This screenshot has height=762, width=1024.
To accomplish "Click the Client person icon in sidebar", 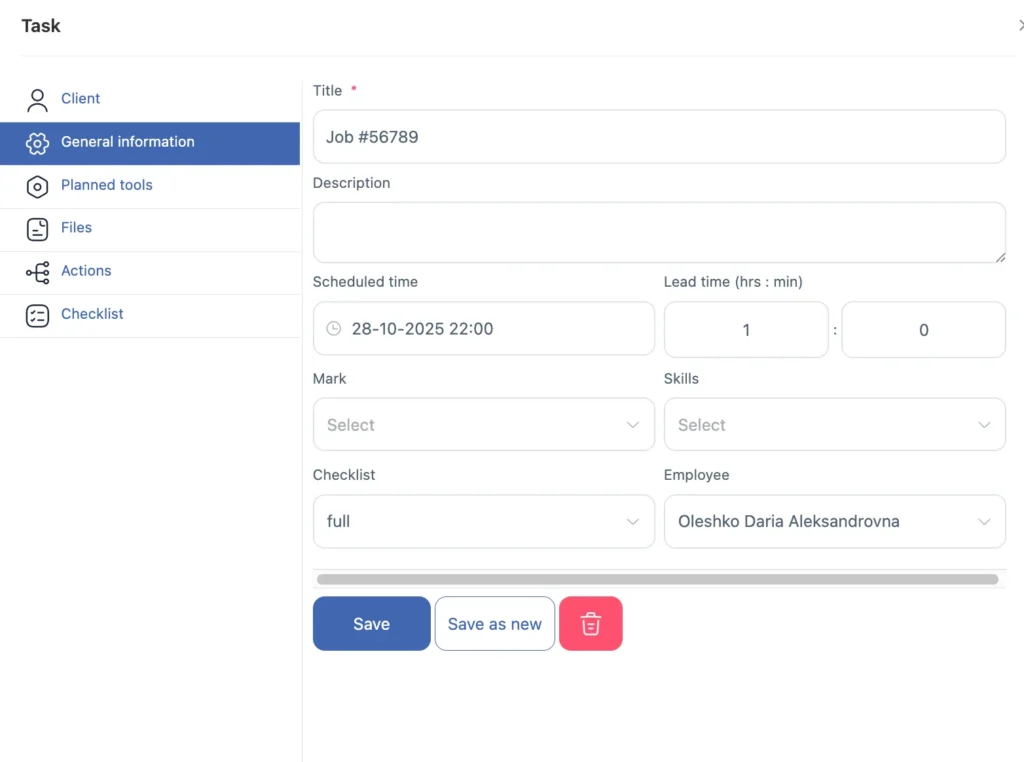I will pyautogui.click(x=37, y=98).
